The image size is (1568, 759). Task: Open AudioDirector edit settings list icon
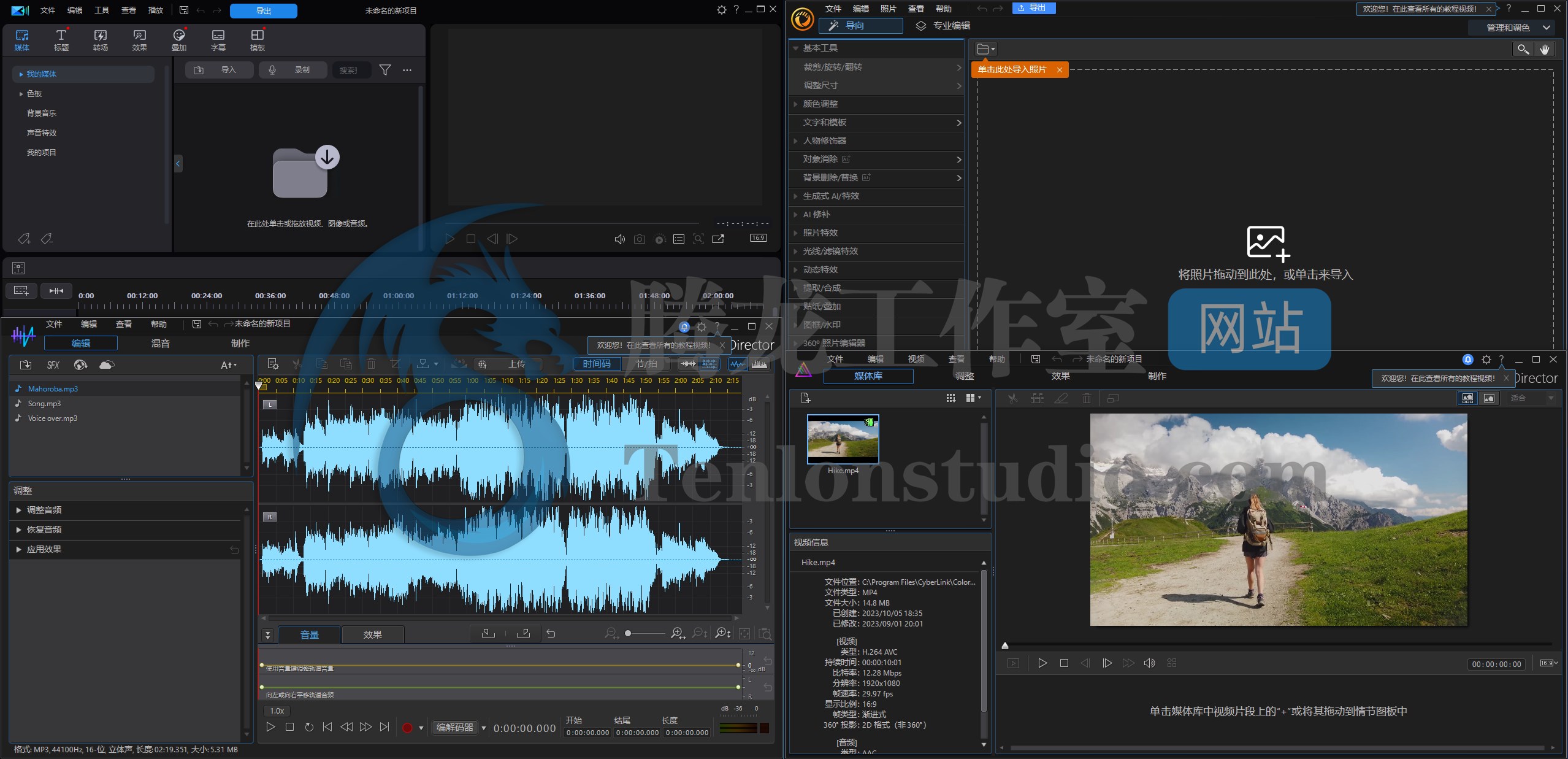[273, 364]
